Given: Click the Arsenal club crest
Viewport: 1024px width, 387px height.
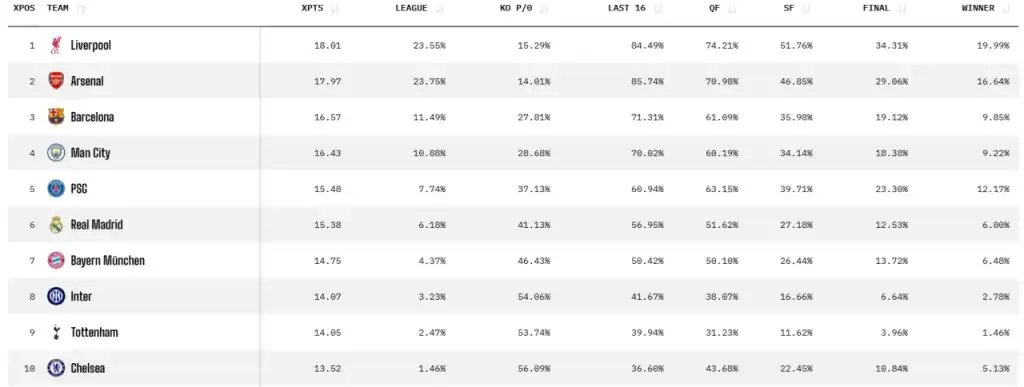Looking at the screenshot, I should click(x=56, y=81).
